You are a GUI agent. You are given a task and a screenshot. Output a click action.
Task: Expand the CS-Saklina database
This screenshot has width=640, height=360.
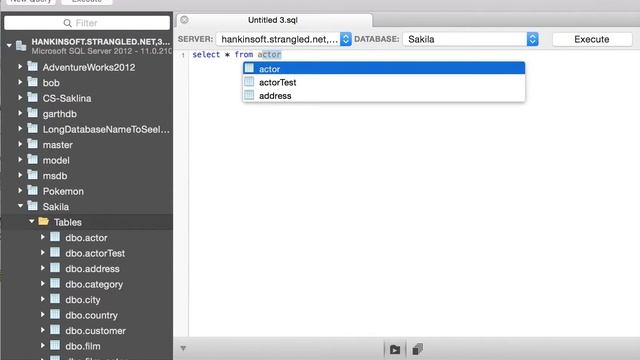[20, 97]
